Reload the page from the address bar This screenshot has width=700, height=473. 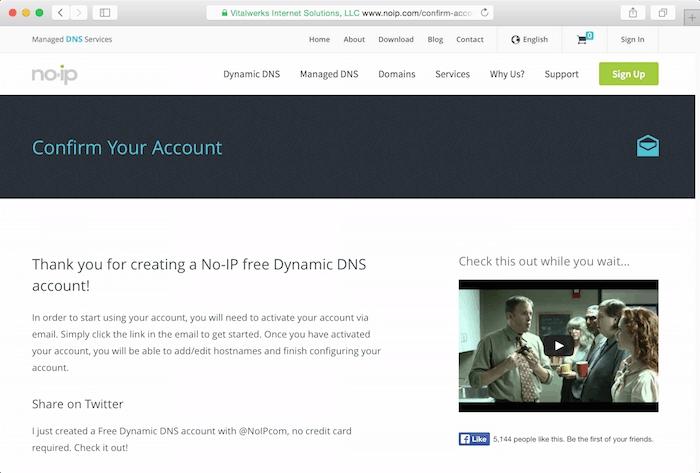[x=484, y=12]
